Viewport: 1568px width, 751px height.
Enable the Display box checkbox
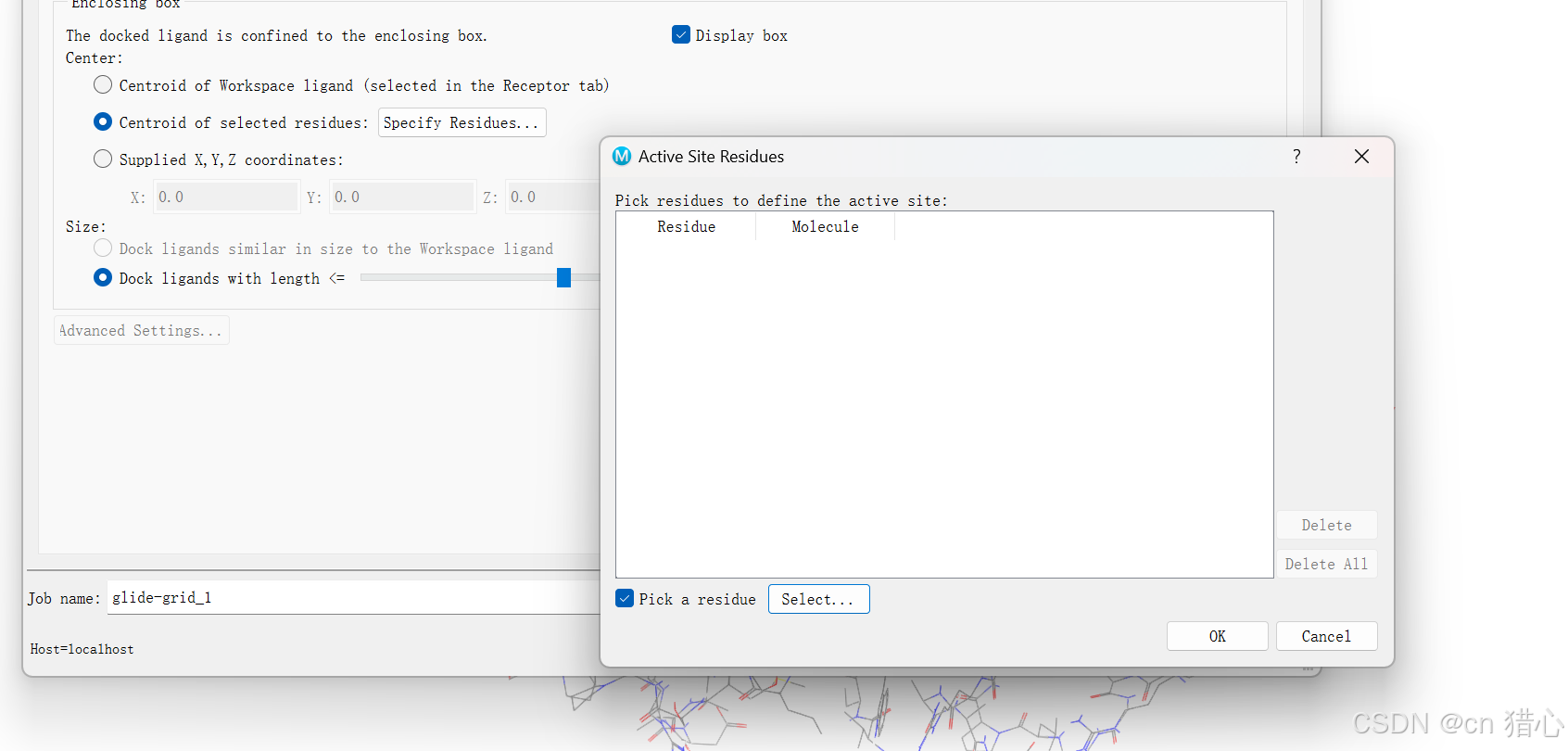click(x=681, y=35)
